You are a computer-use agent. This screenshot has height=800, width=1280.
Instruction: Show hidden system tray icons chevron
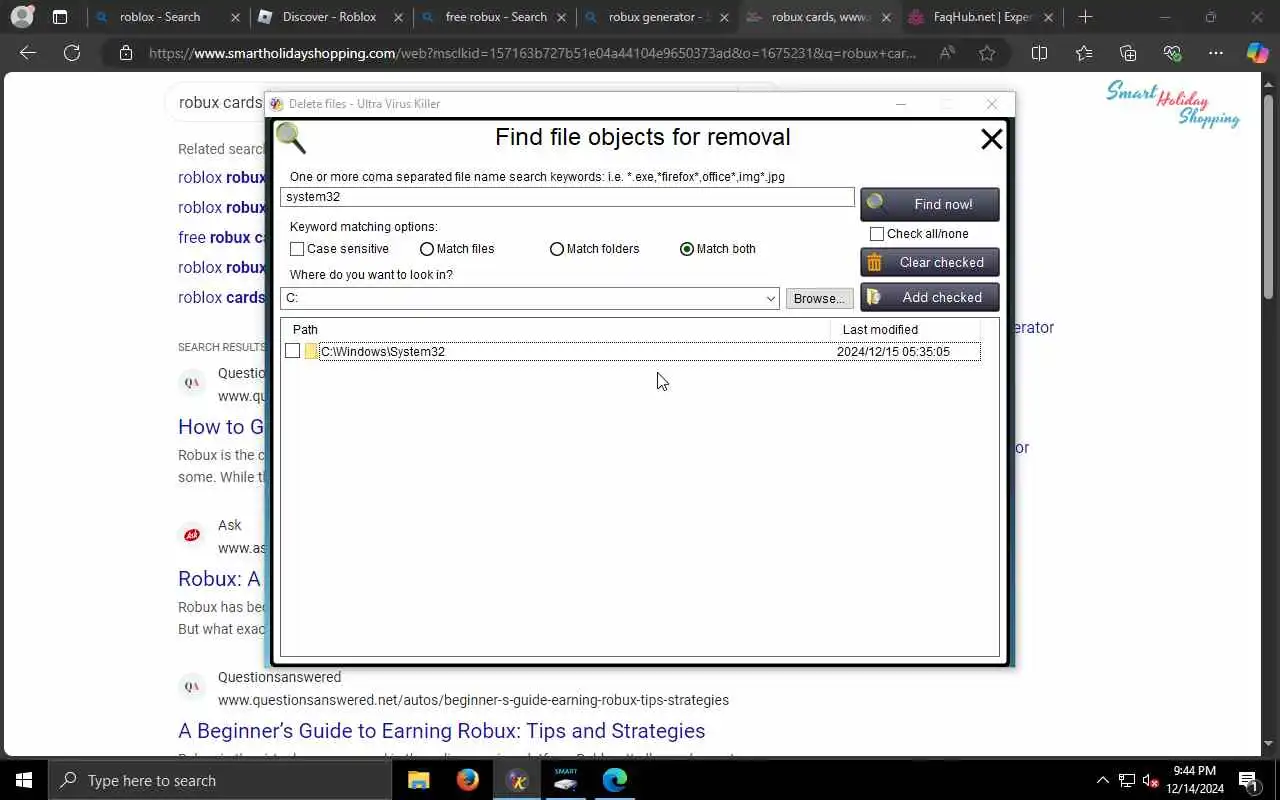[1103, 780]
